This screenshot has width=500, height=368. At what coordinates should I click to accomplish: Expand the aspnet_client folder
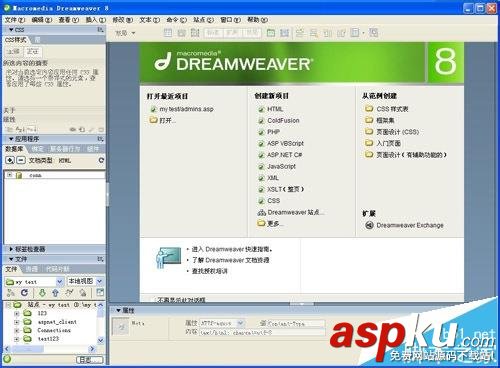click(17, 322)
